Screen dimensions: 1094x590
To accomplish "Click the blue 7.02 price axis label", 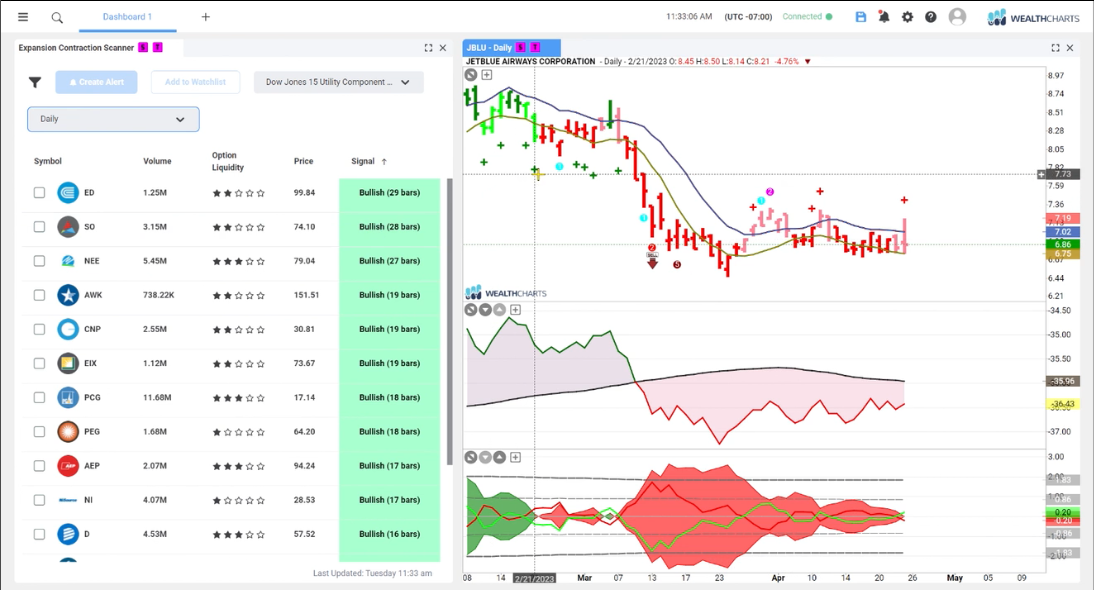I will pyautogui.click(x=1063, y=232).
